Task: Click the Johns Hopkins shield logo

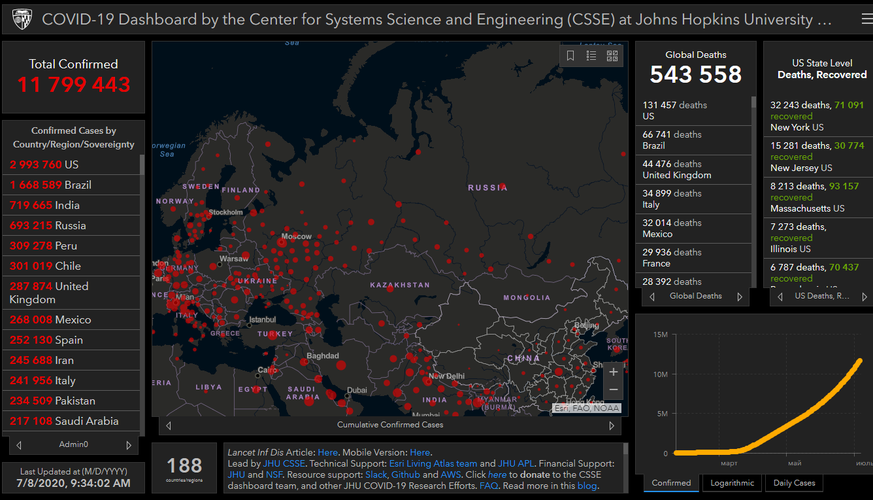Action: point(21,19)
